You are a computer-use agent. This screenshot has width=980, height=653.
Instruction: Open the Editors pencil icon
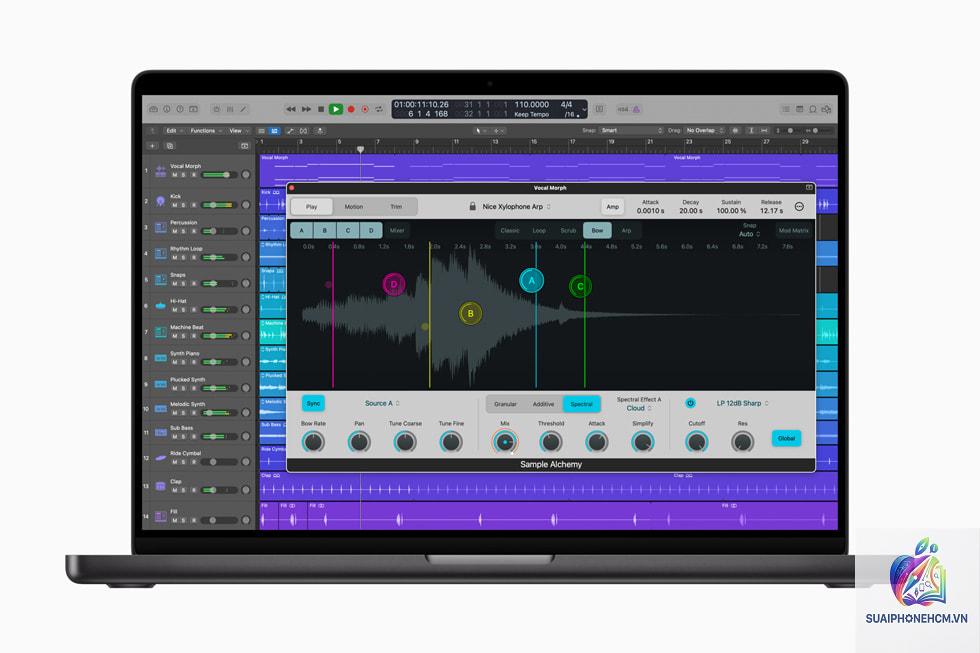[x=243, y=109]
